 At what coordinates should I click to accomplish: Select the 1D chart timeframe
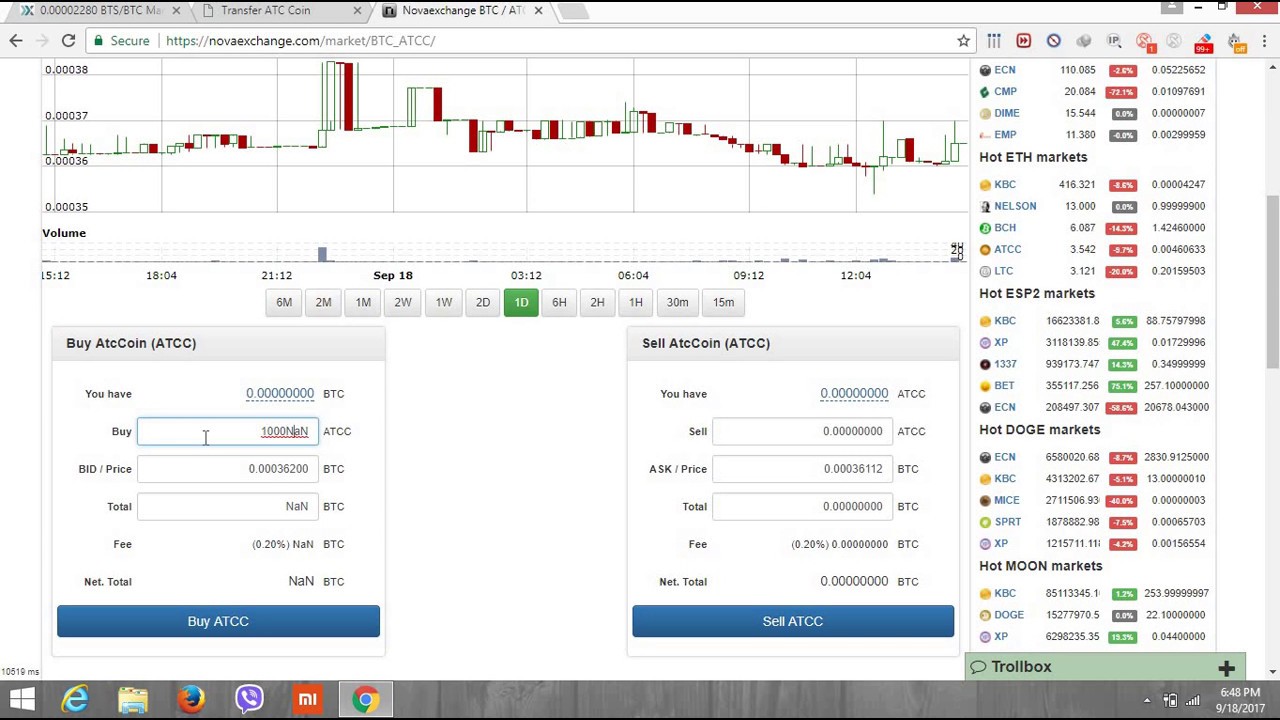click(x=521, y=302)
